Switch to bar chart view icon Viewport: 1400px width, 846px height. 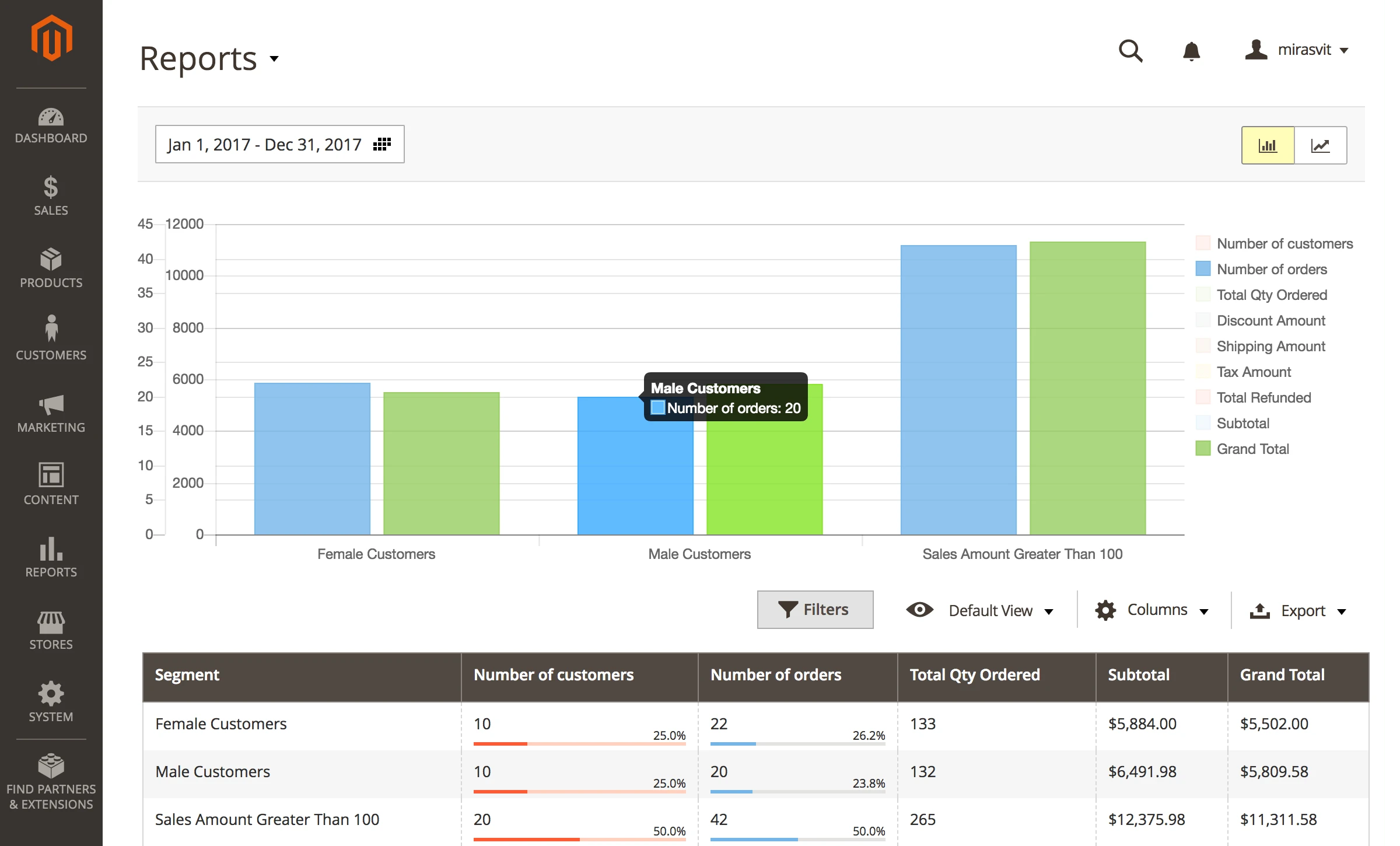1268,145
